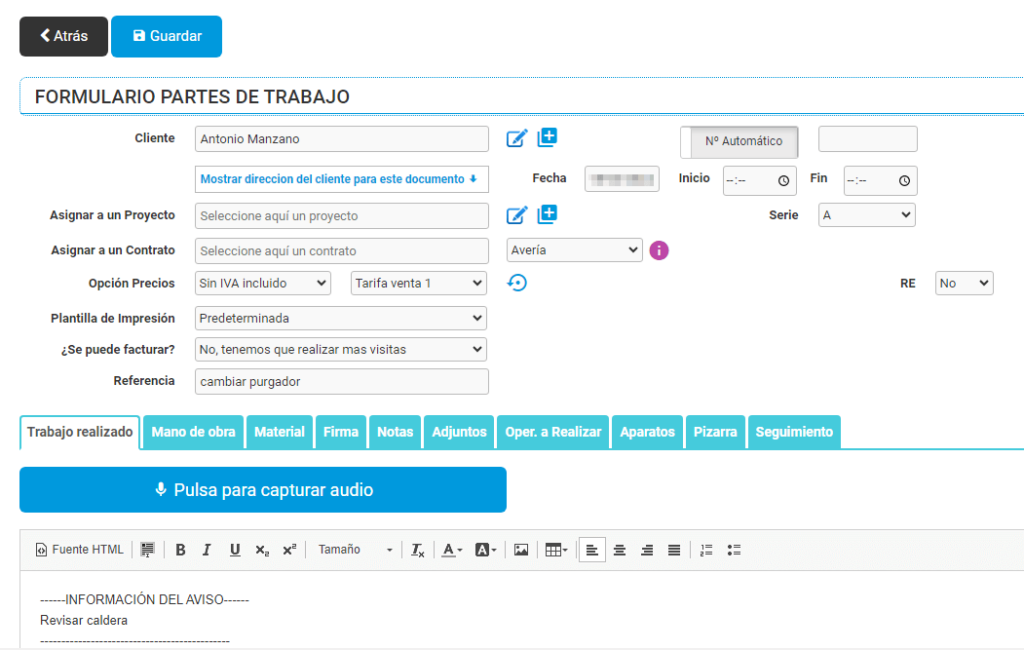1024x650 pixels.
Task: Click the Inicio clock time picker icon
Action: pos(786,181)
